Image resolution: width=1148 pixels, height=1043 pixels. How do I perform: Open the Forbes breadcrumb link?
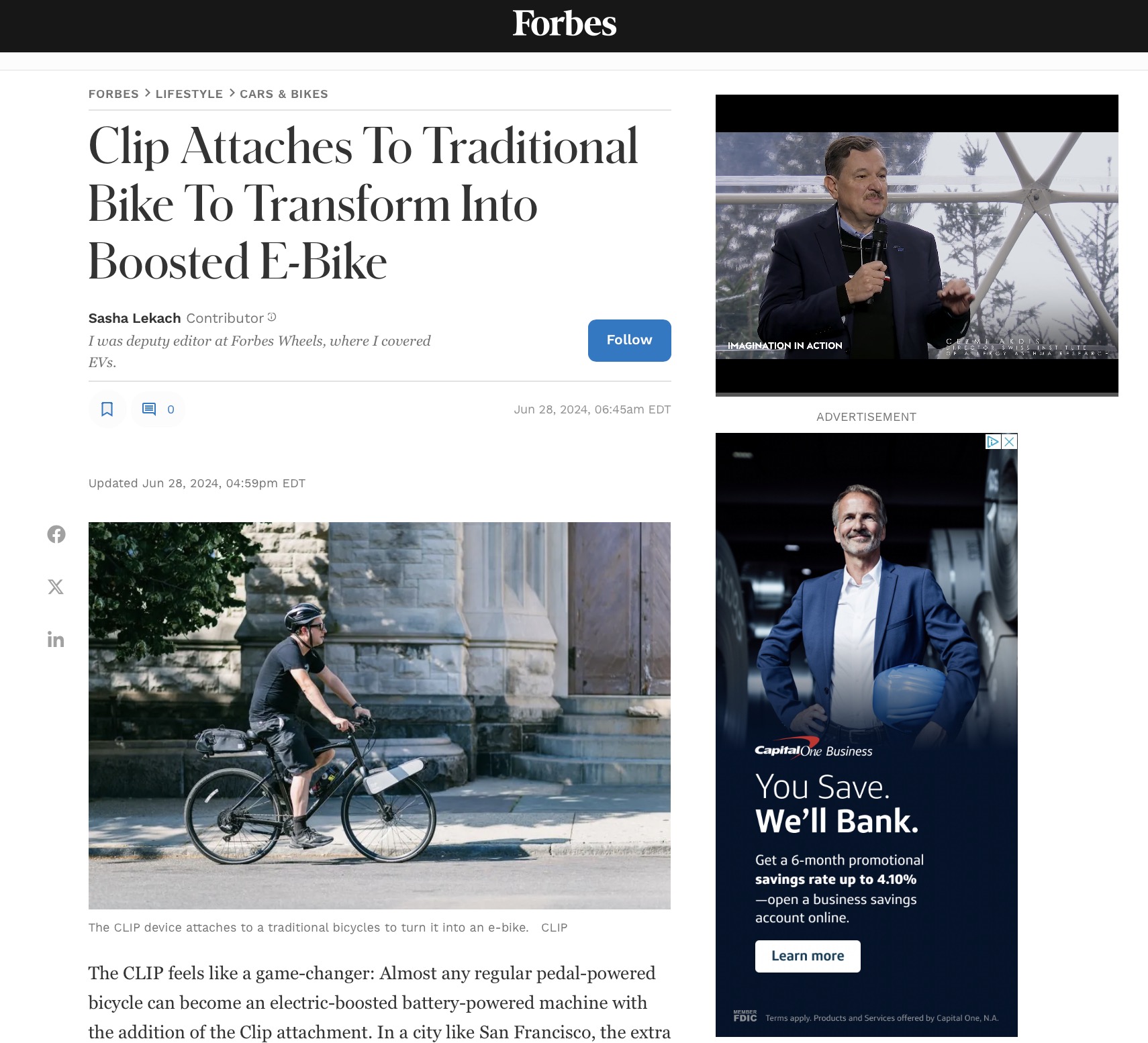[x=113, y=94]
